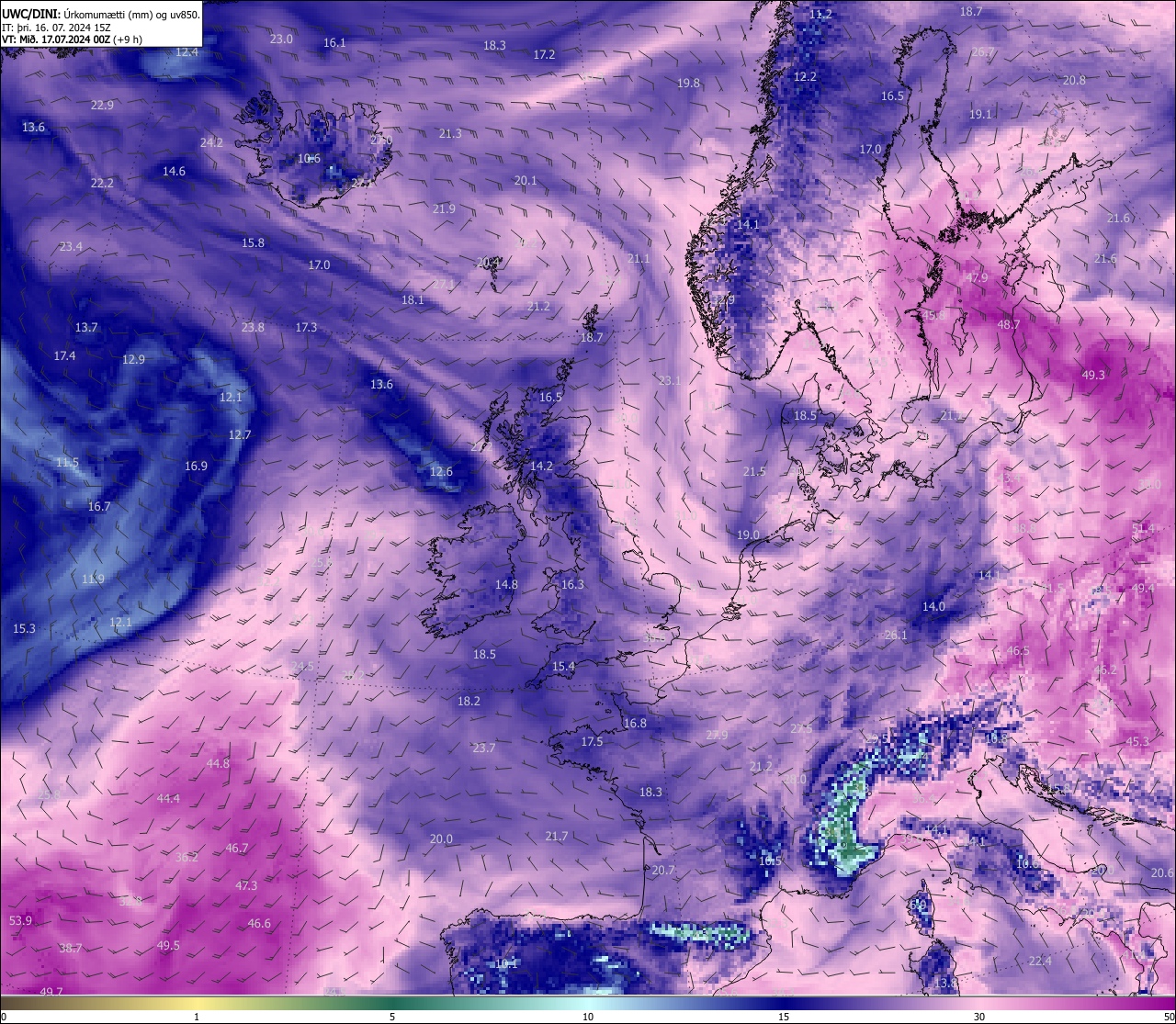Select the 23.0 value on the map
The image size is (1176, 1024).
click(x=281, y=39)
